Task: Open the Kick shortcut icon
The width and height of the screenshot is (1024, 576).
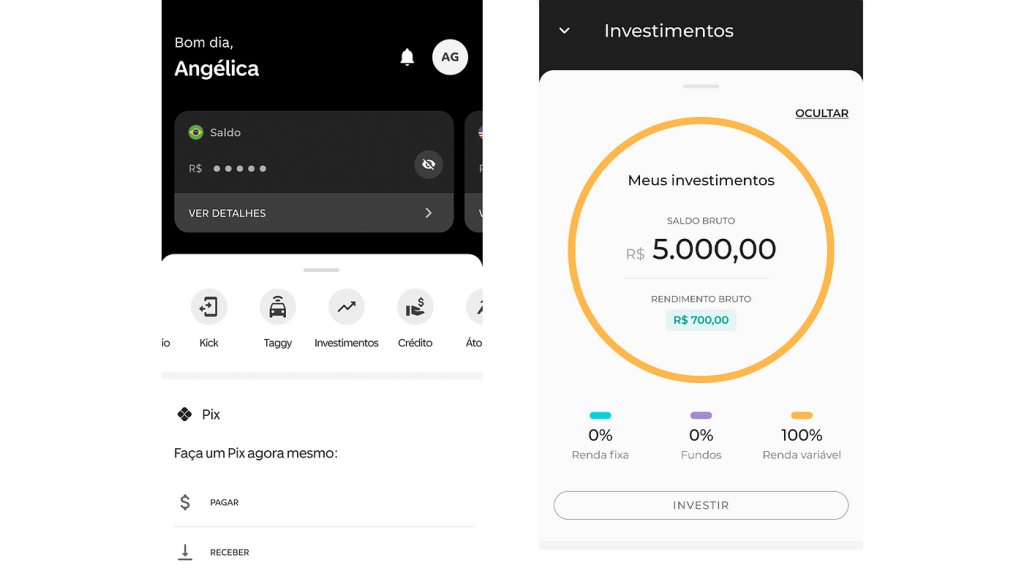Action: pos(209,307)
